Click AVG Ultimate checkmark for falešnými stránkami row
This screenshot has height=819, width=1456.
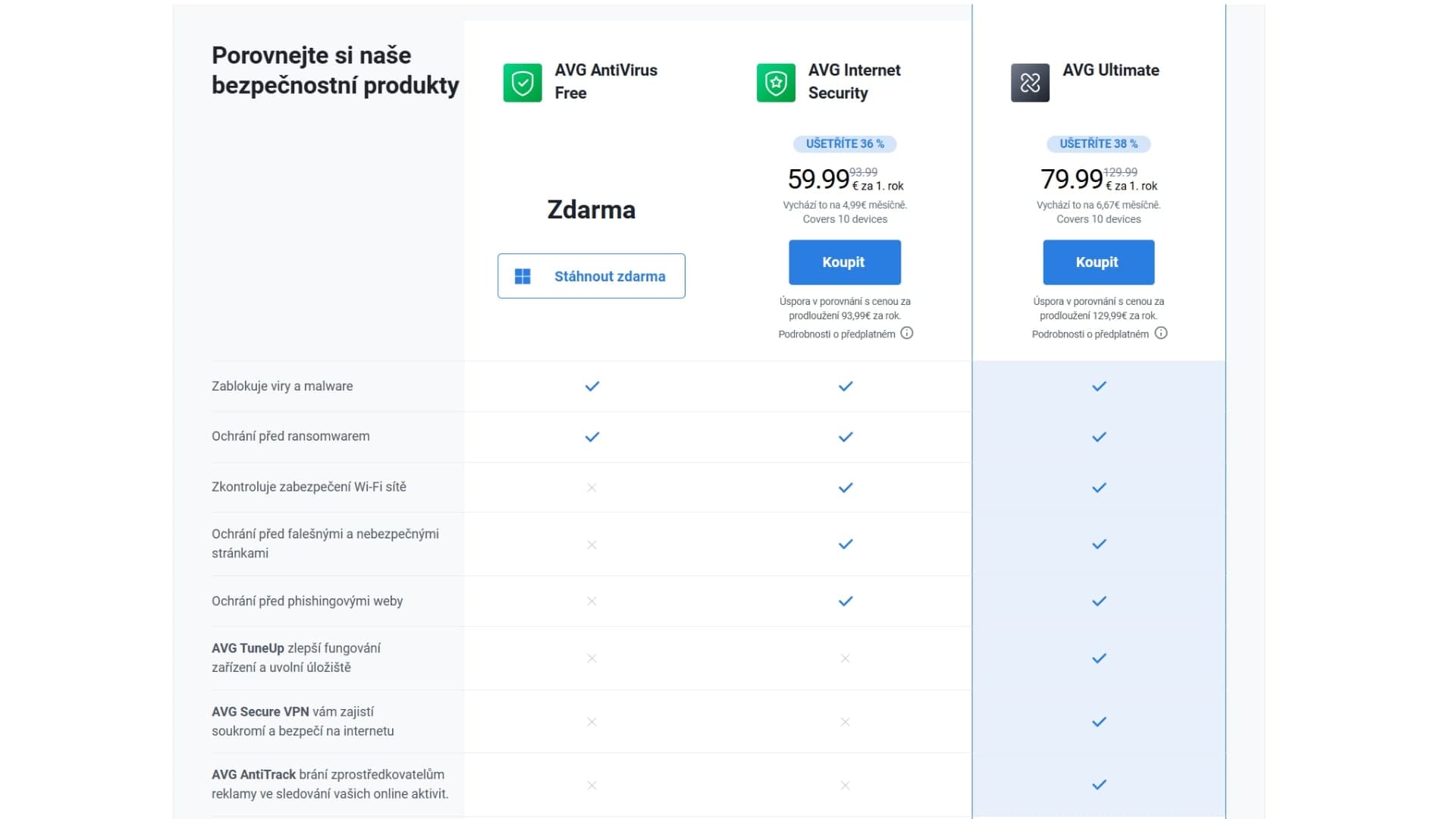[1099, 544]
